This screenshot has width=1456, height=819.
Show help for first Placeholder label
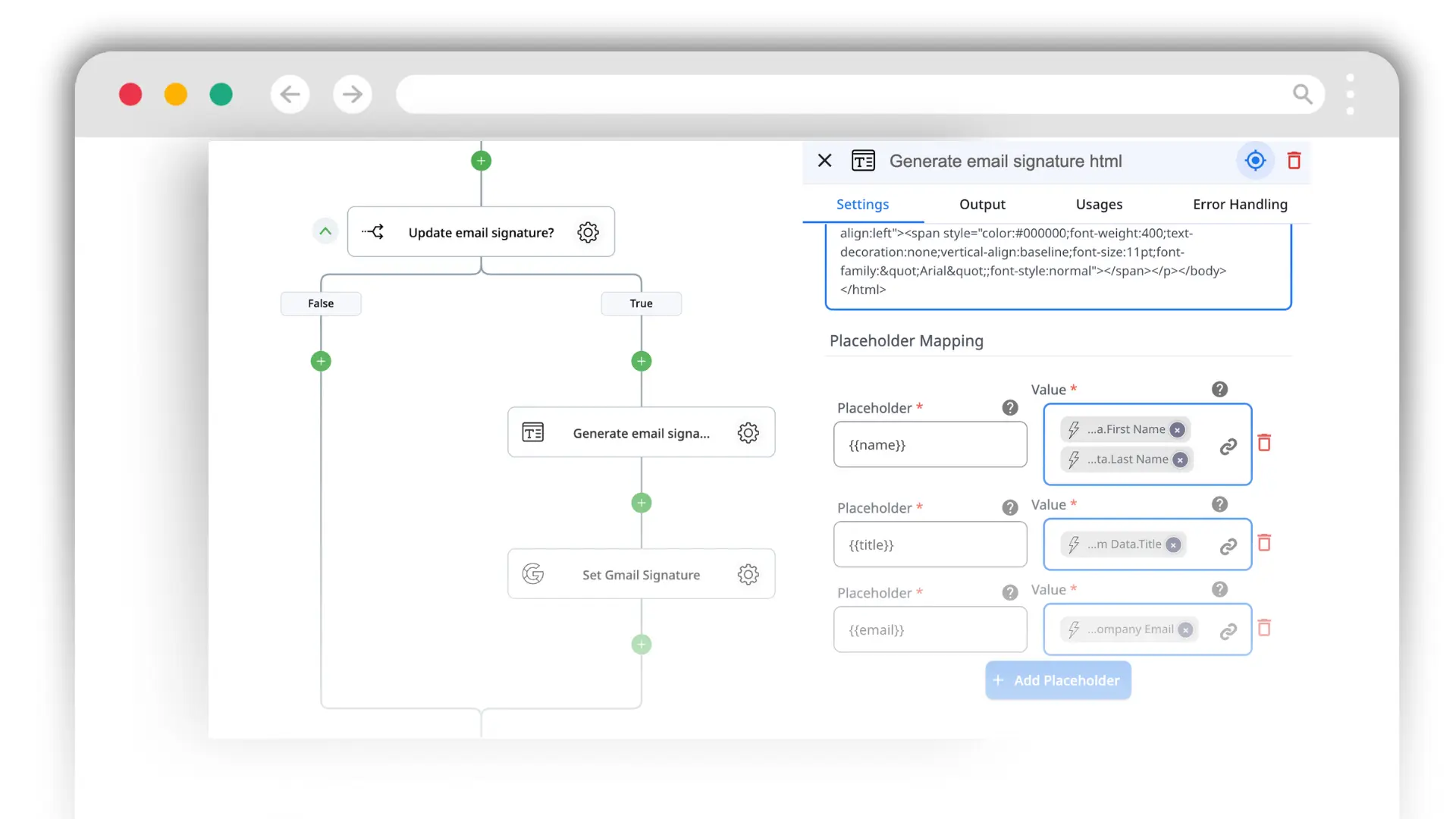(x=1010, y=408)
